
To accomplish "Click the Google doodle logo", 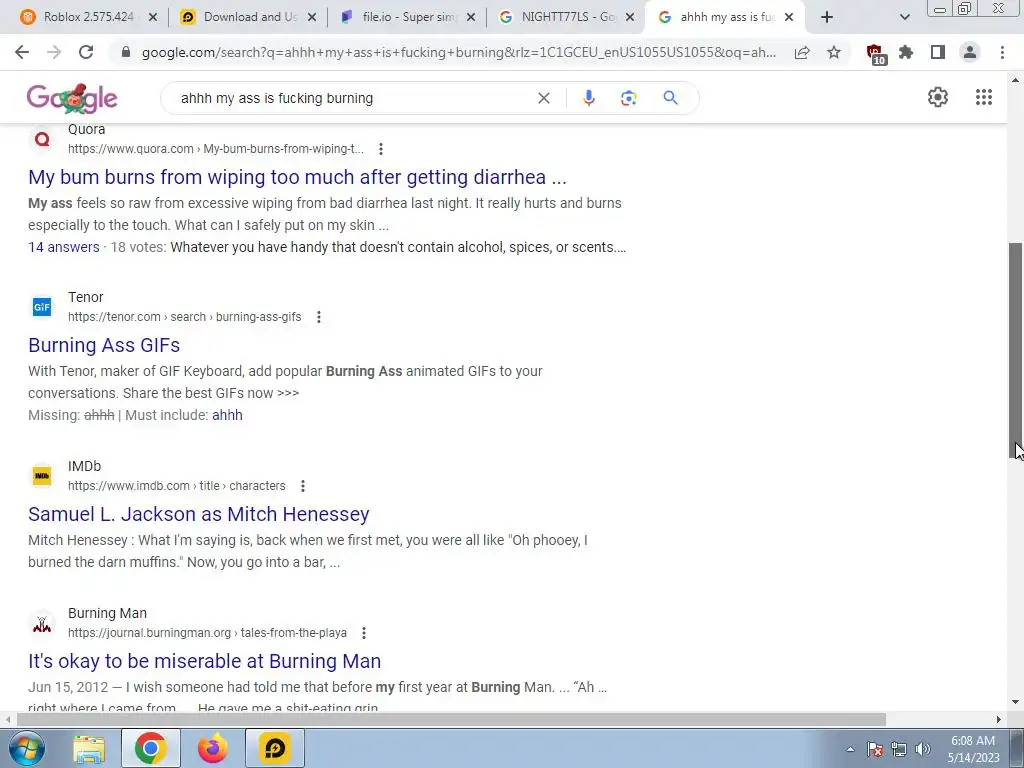I will click(72, 99).
